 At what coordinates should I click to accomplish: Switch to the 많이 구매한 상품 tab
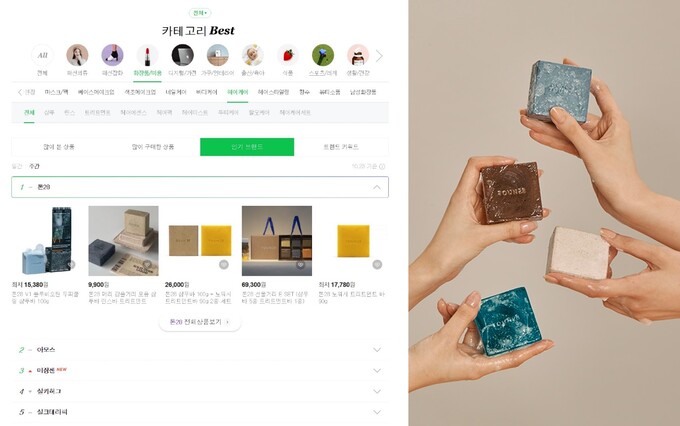pyautogui.click(x=153, y=147)
